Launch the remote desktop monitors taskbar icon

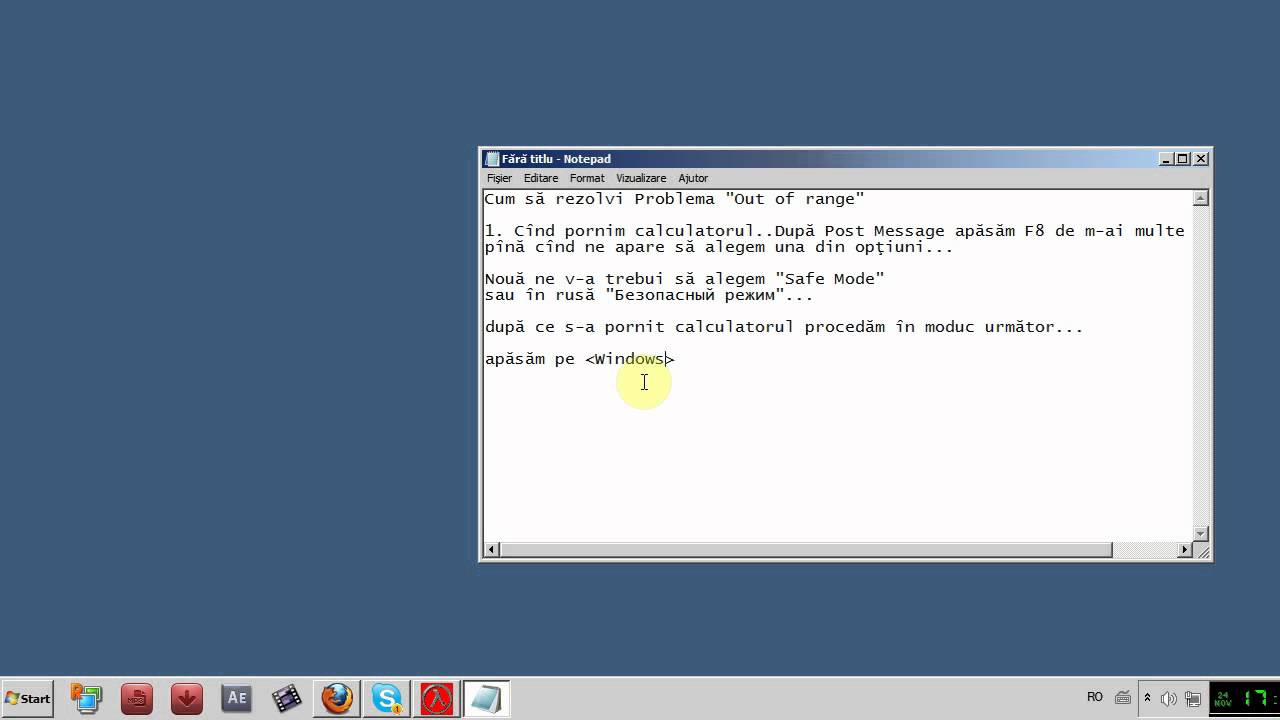[x=87, y=698]
